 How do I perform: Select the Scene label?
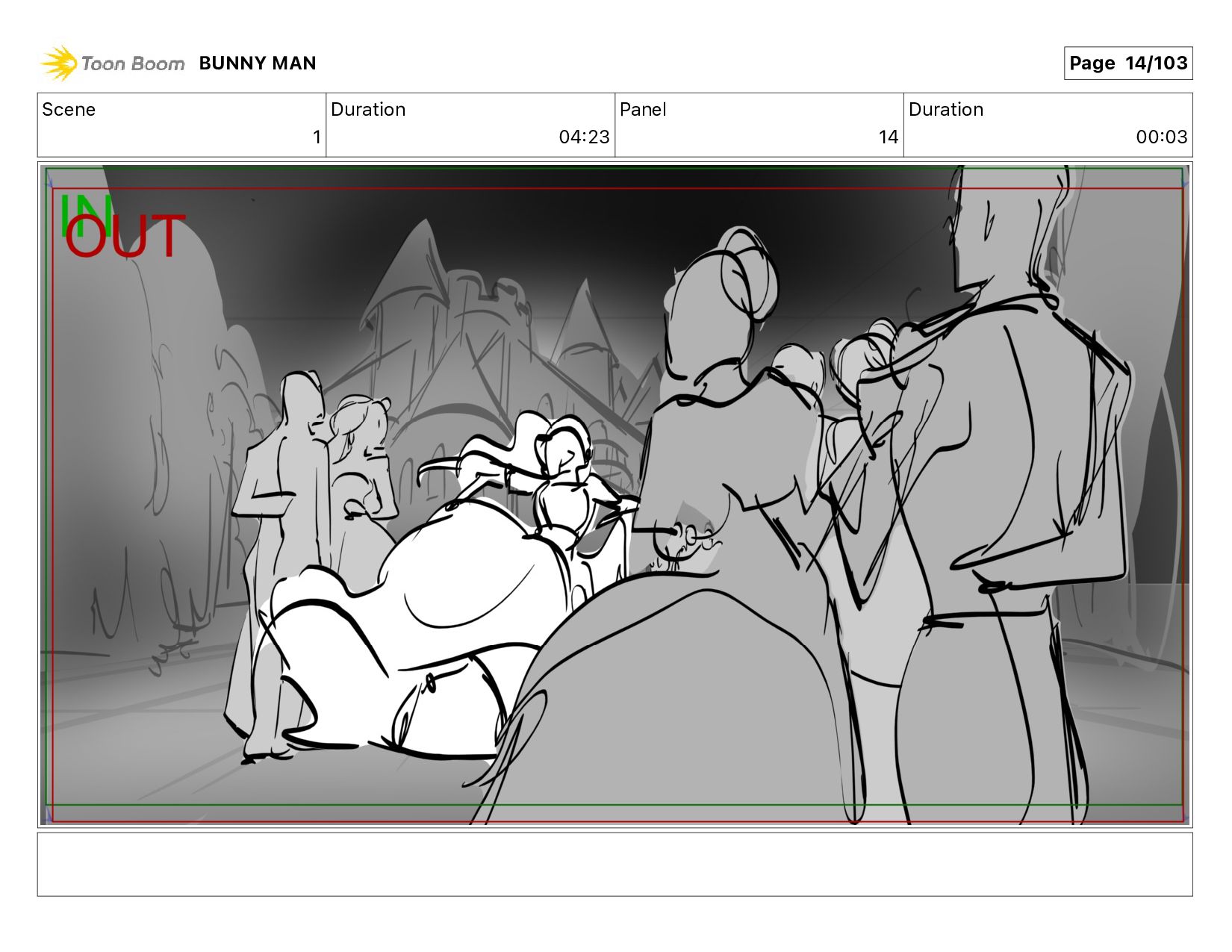click(69, 110)
